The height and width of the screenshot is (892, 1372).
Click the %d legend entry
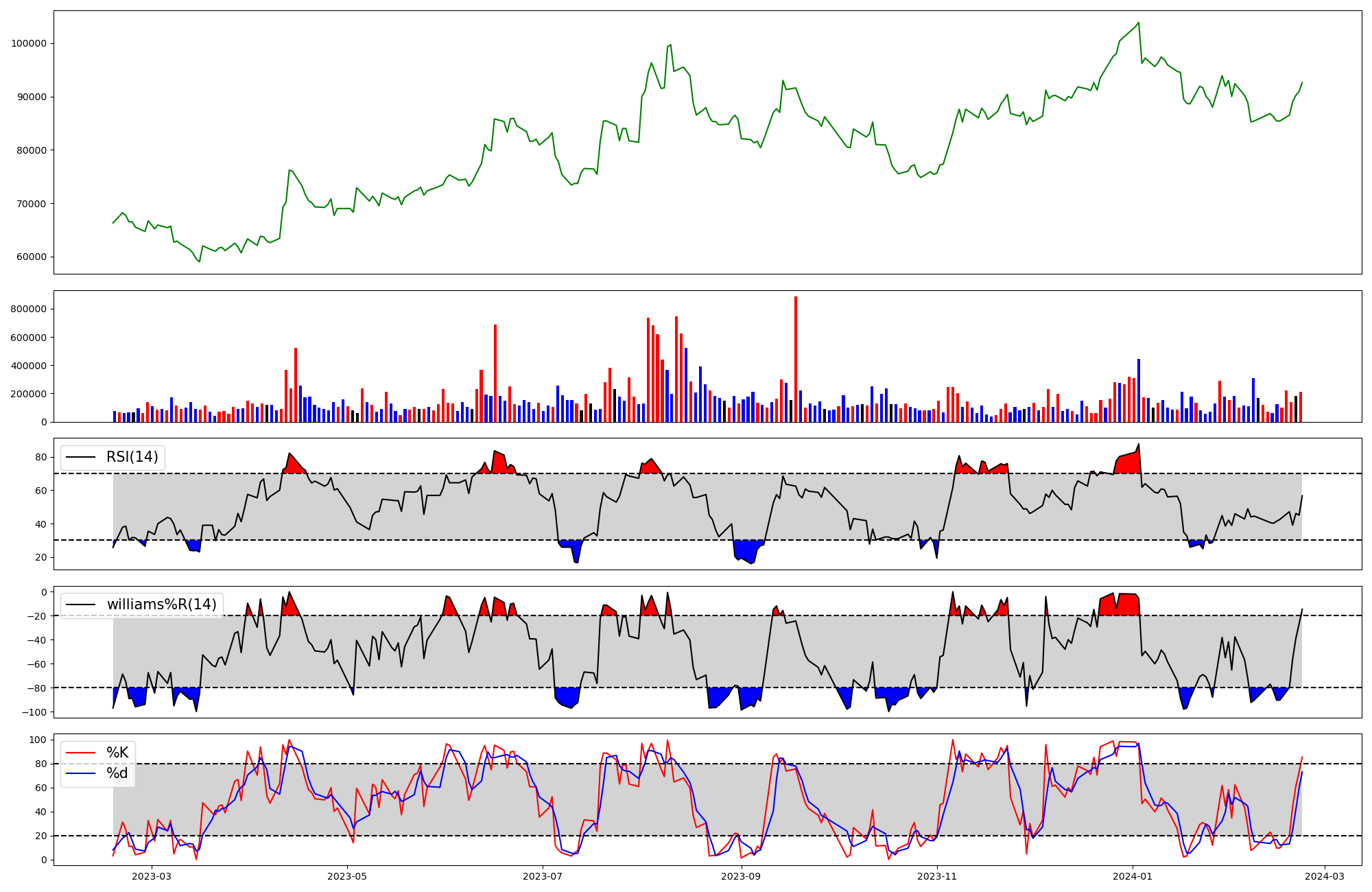point(117,773)
